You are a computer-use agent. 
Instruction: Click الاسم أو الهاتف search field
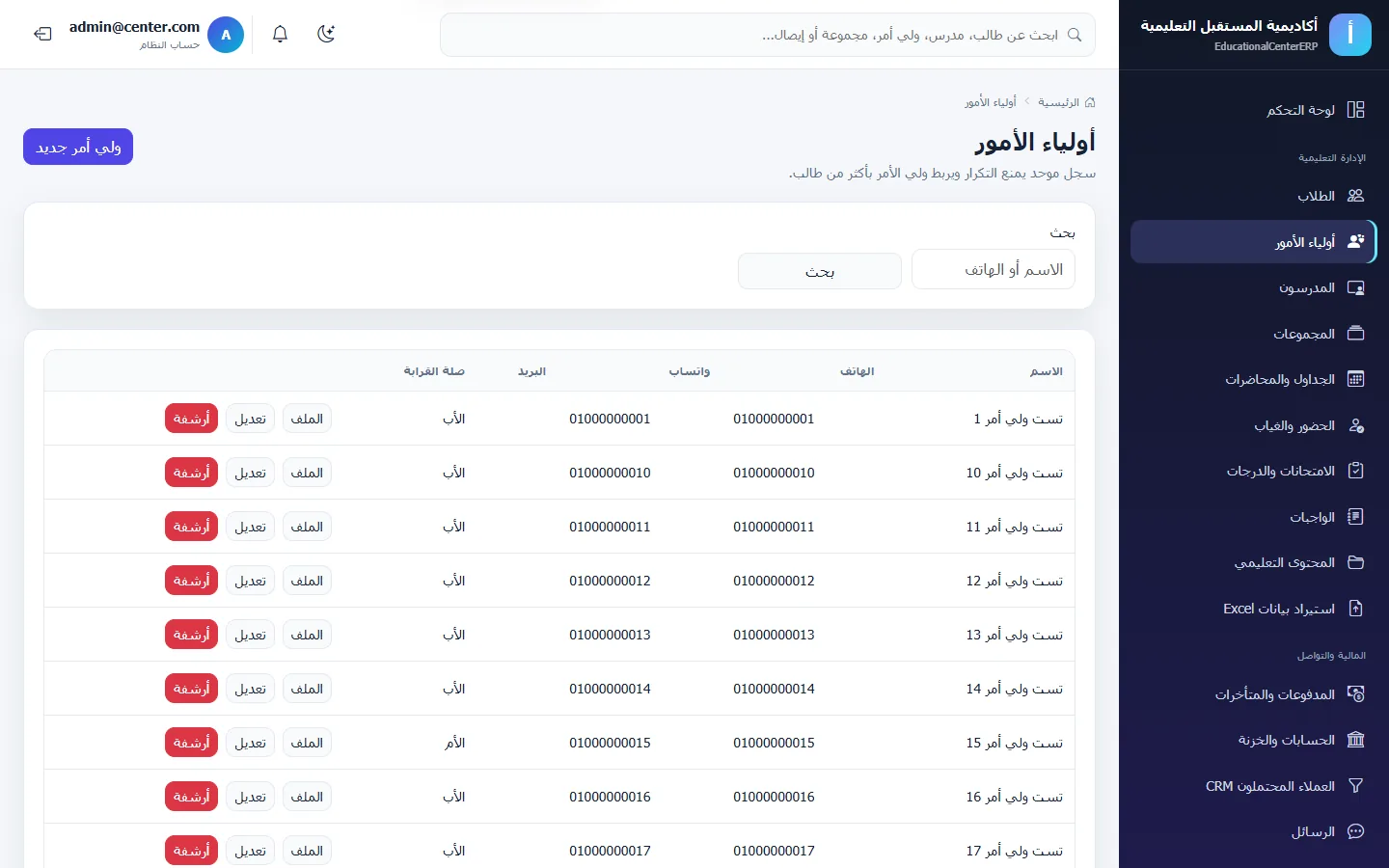point(994,269)
